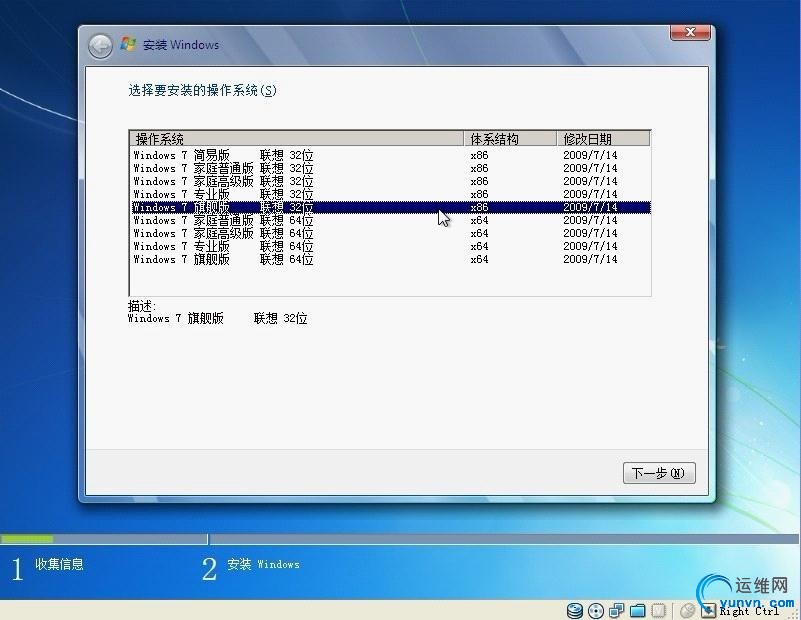Click the green installation progress bar
Viewport: 801px width, 620px height.
[27, 539]
